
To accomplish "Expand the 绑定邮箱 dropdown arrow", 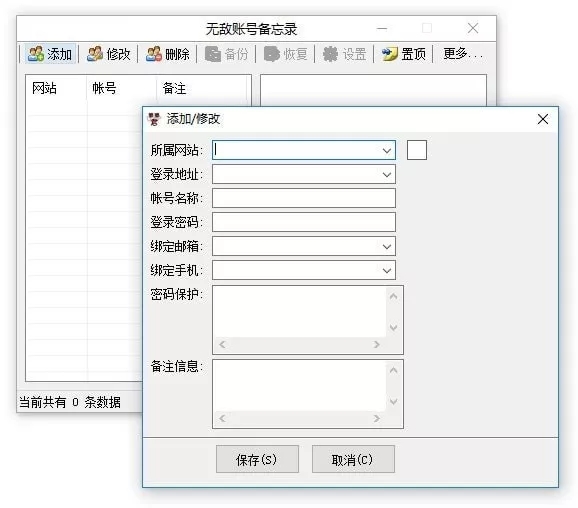I will (387, 246).
